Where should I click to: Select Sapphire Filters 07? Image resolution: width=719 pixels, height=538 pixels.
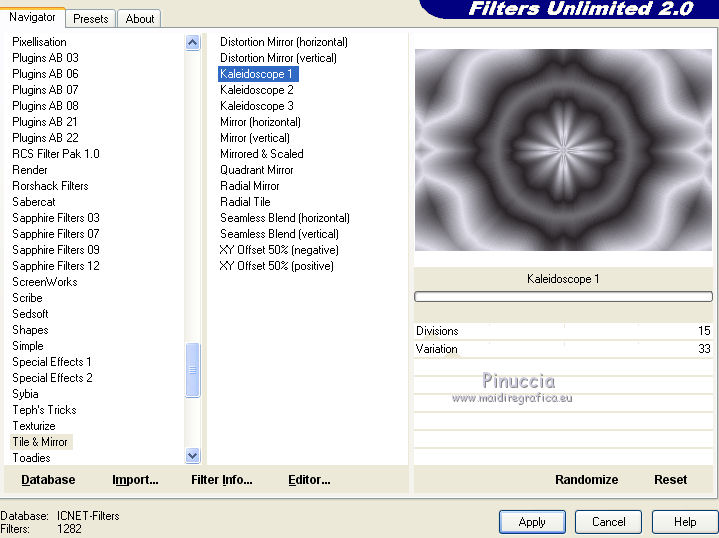point(56,234)
